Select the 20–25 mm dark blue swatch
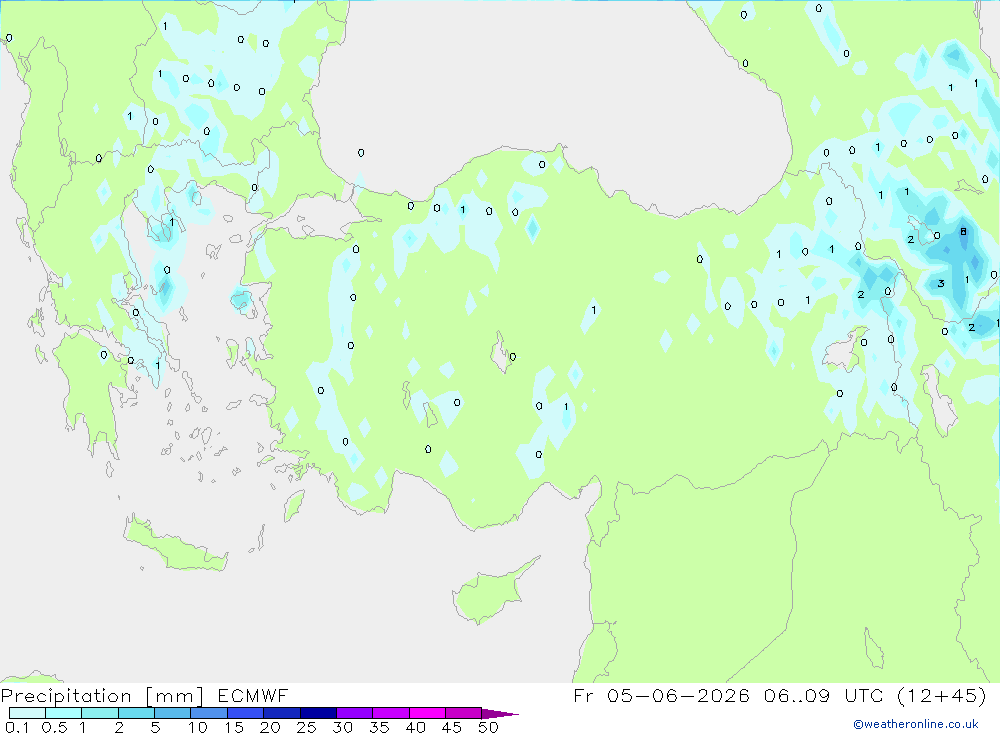The height and width of the screenshot is (733, 1000). (x=282, y=713)
